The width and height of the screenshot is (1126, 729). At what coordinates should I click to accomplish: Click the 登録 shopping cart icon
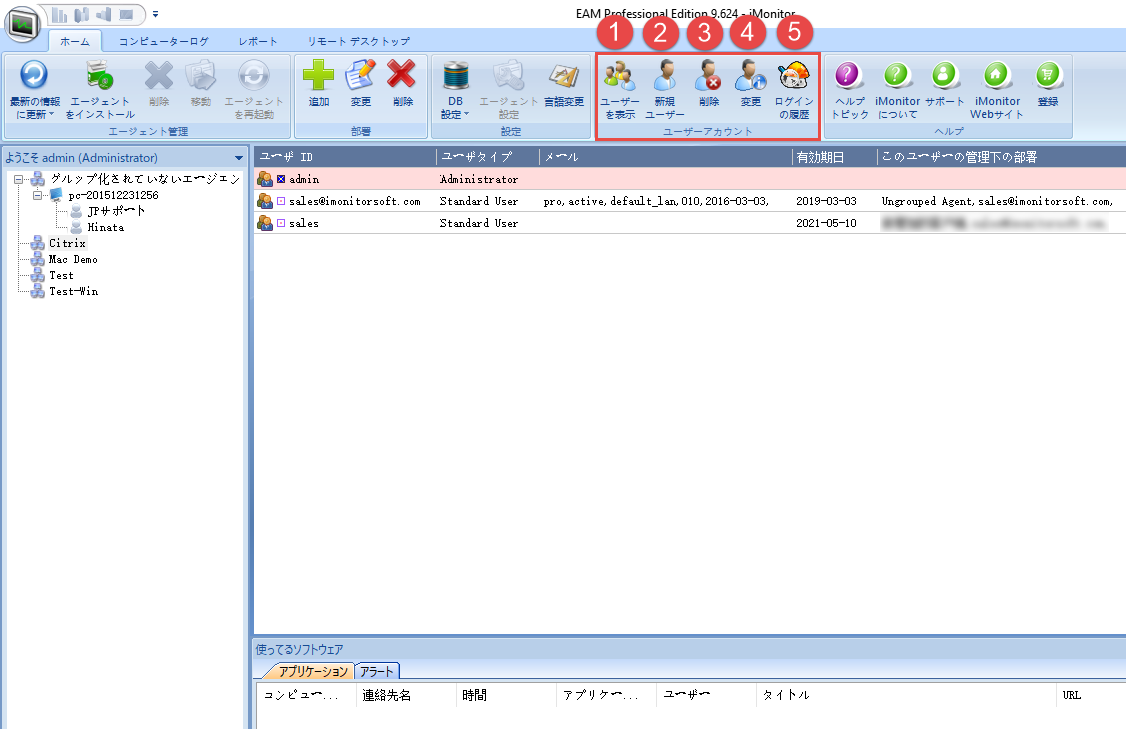click(x=1048, y=75)
